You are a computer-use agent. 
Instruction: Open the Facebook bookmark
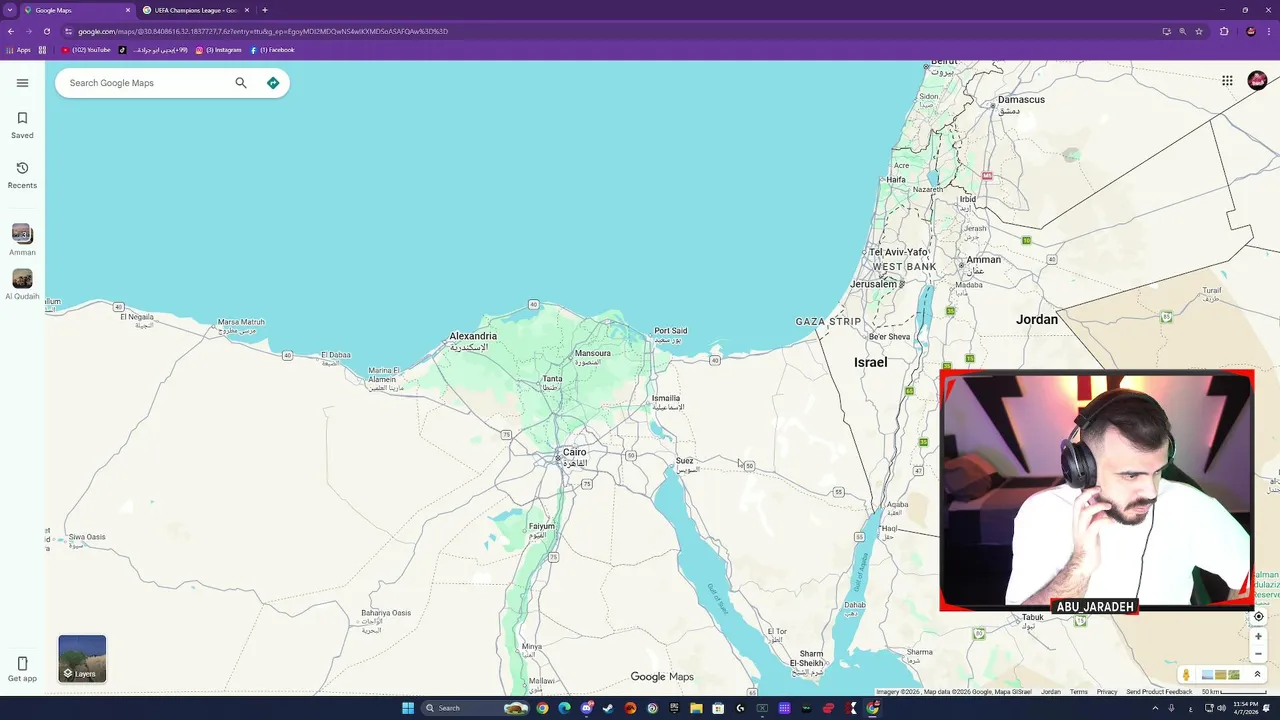272,50
